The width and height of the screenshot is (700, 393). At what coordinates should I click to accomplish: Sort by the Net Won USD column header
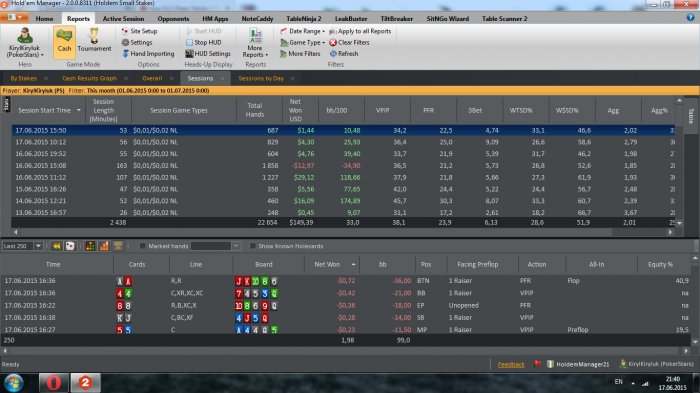coord(296,110)
